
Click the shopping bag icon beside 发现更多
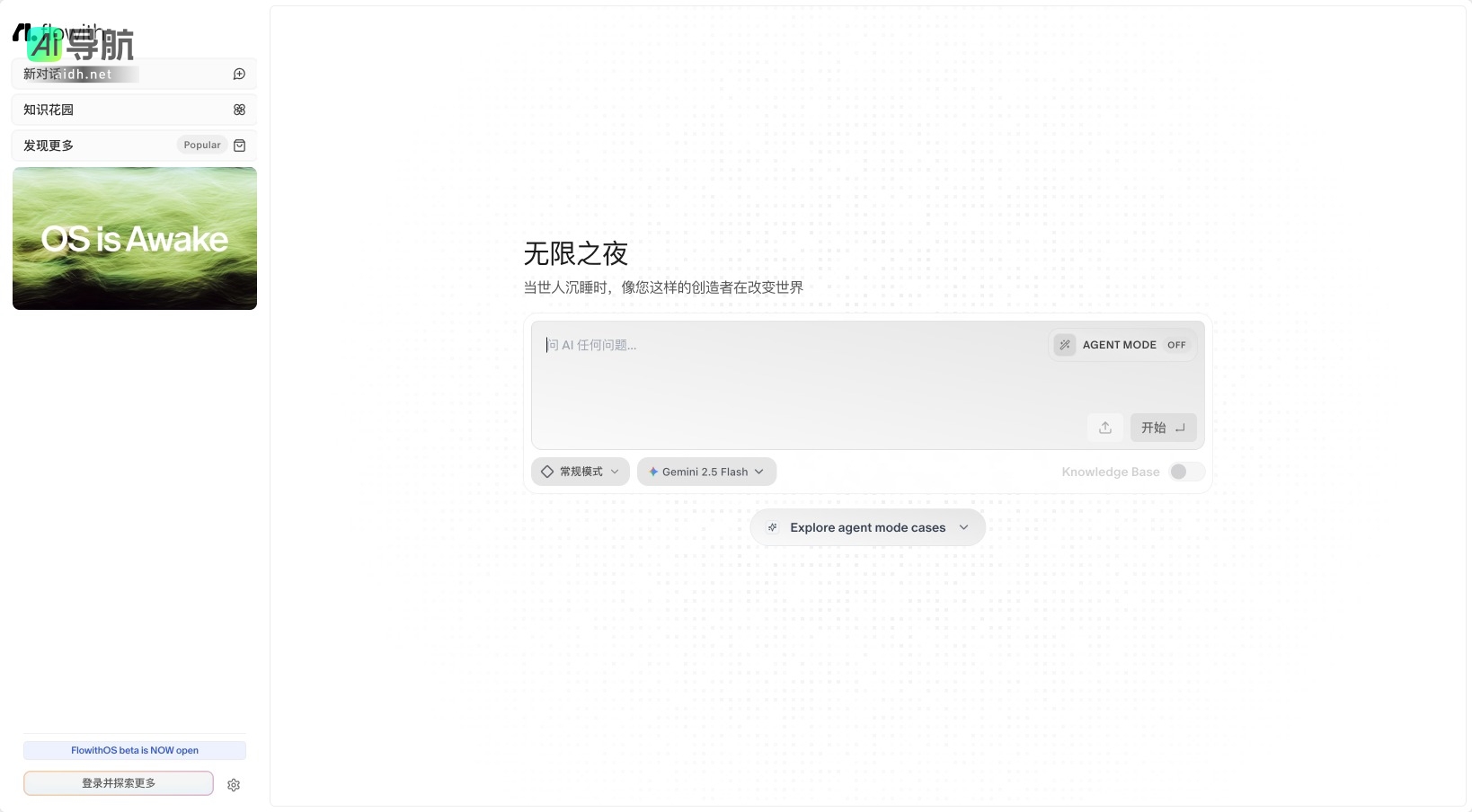[239, 145]
